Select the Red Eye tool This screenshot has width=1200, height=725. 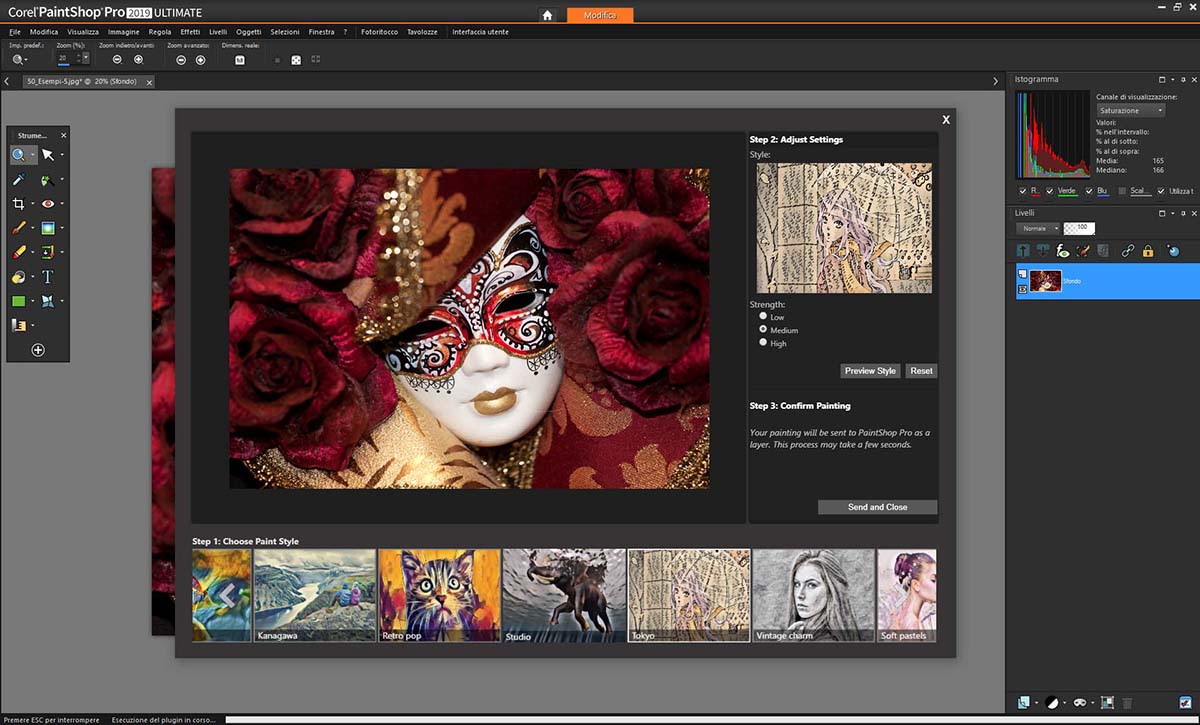point(47,204)
